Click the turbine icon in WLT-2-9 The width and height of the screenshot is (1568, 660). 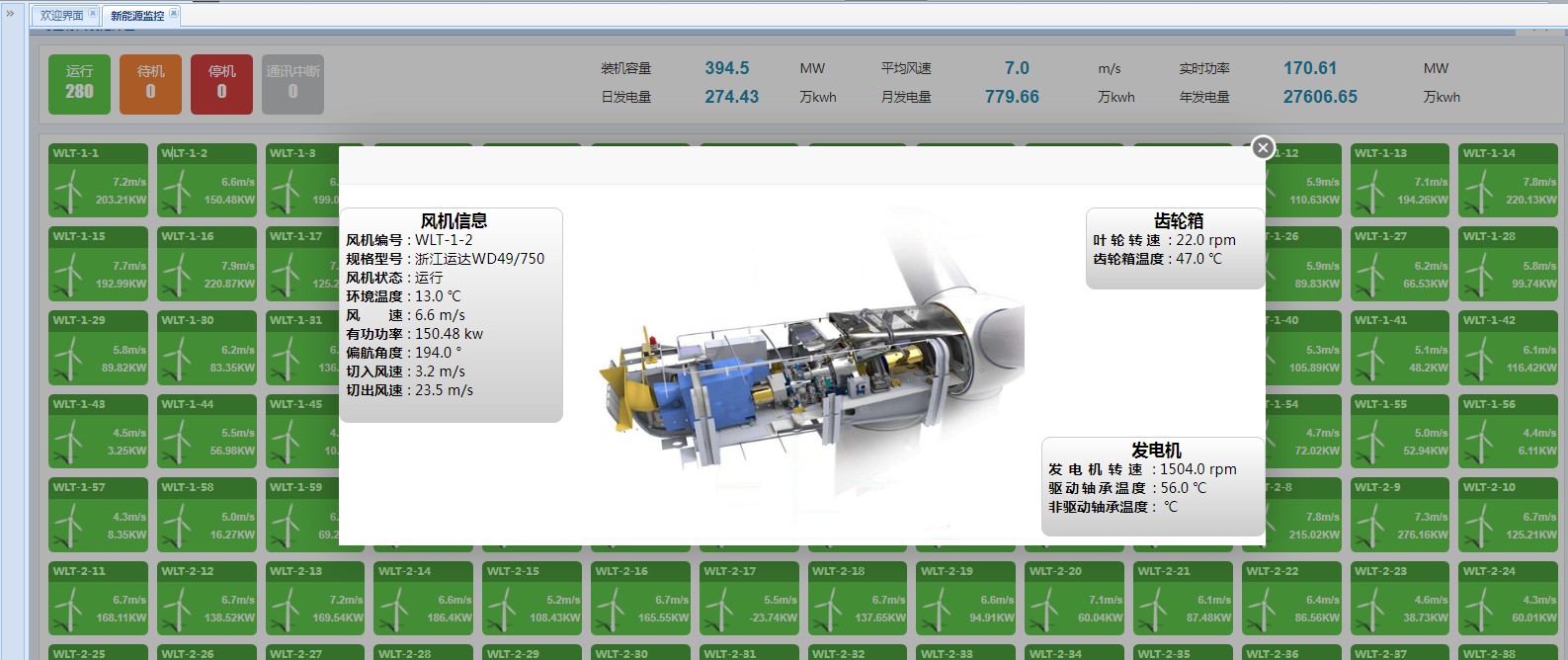pyautogui.click(x=1369, y=526)
